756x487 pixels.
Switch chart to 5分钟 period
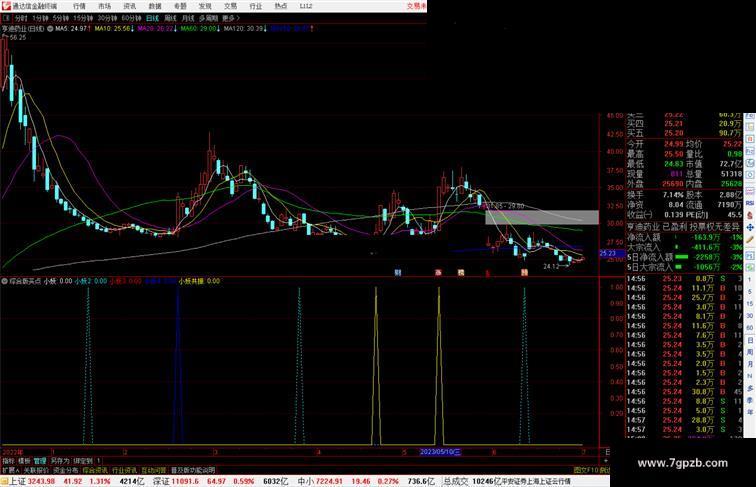(60, 18)
